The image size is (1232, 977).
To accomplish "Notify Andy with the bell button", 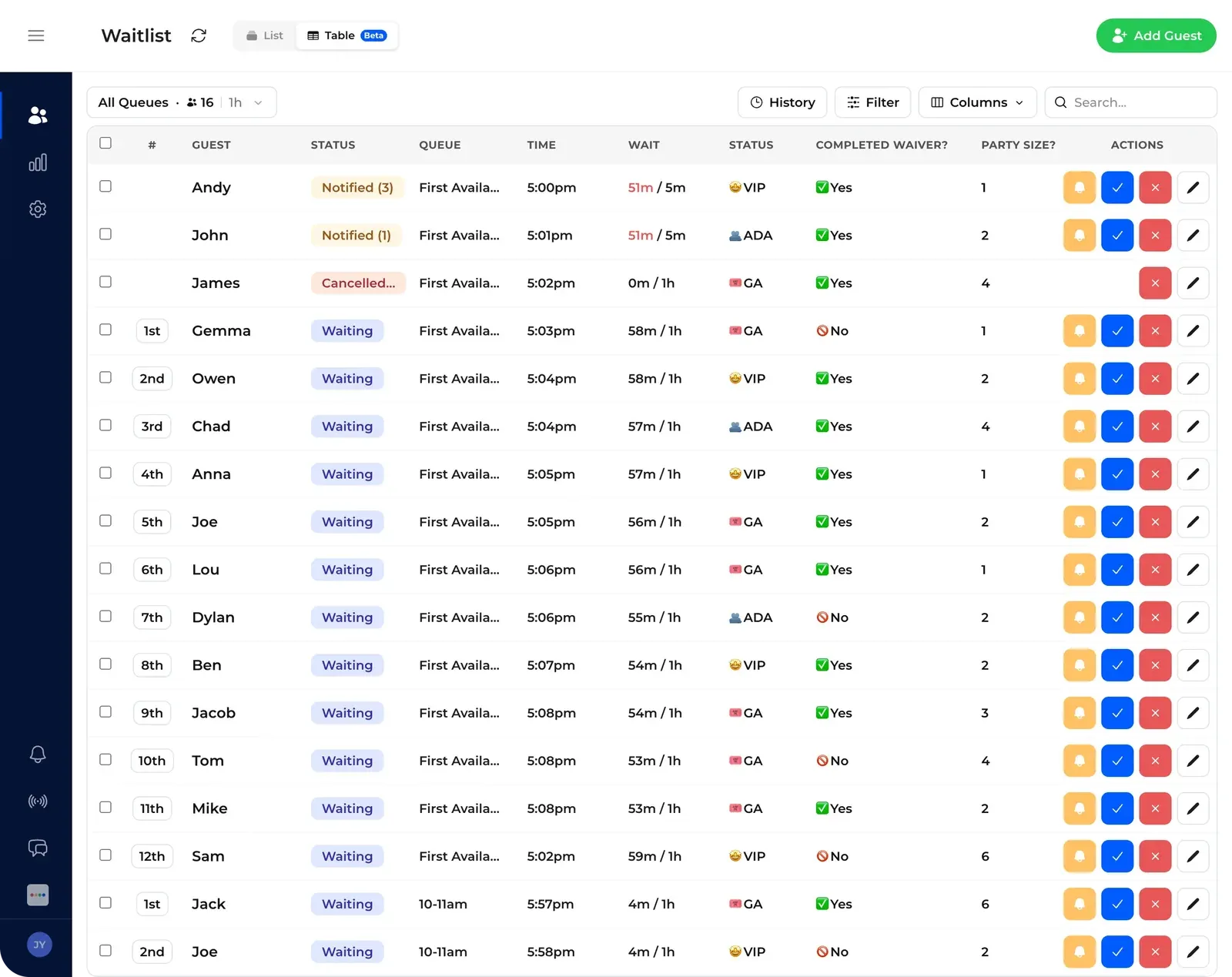I will pos(1080,188).
